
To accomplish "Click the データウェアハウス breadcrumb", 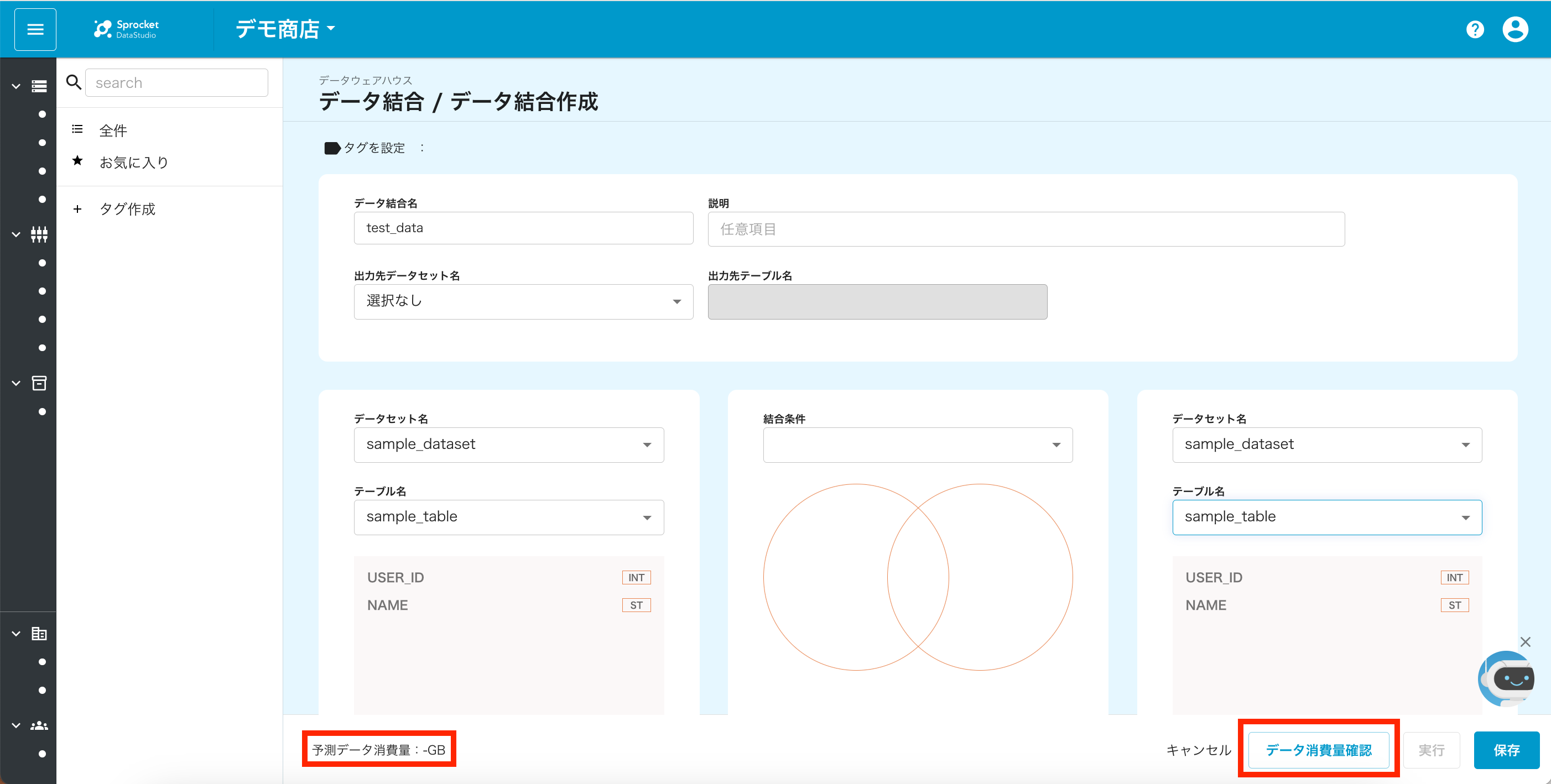I will pos(365,80).
